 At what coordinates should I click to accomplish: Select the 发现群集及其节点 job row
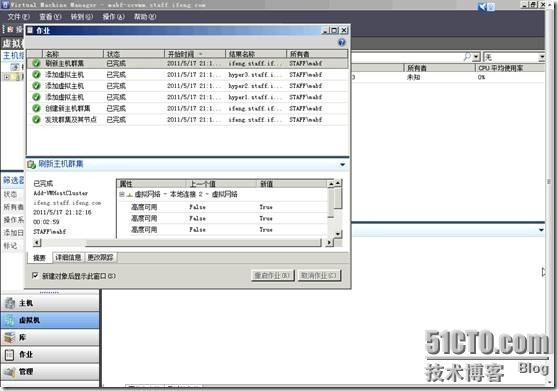(x=188, y=120)
